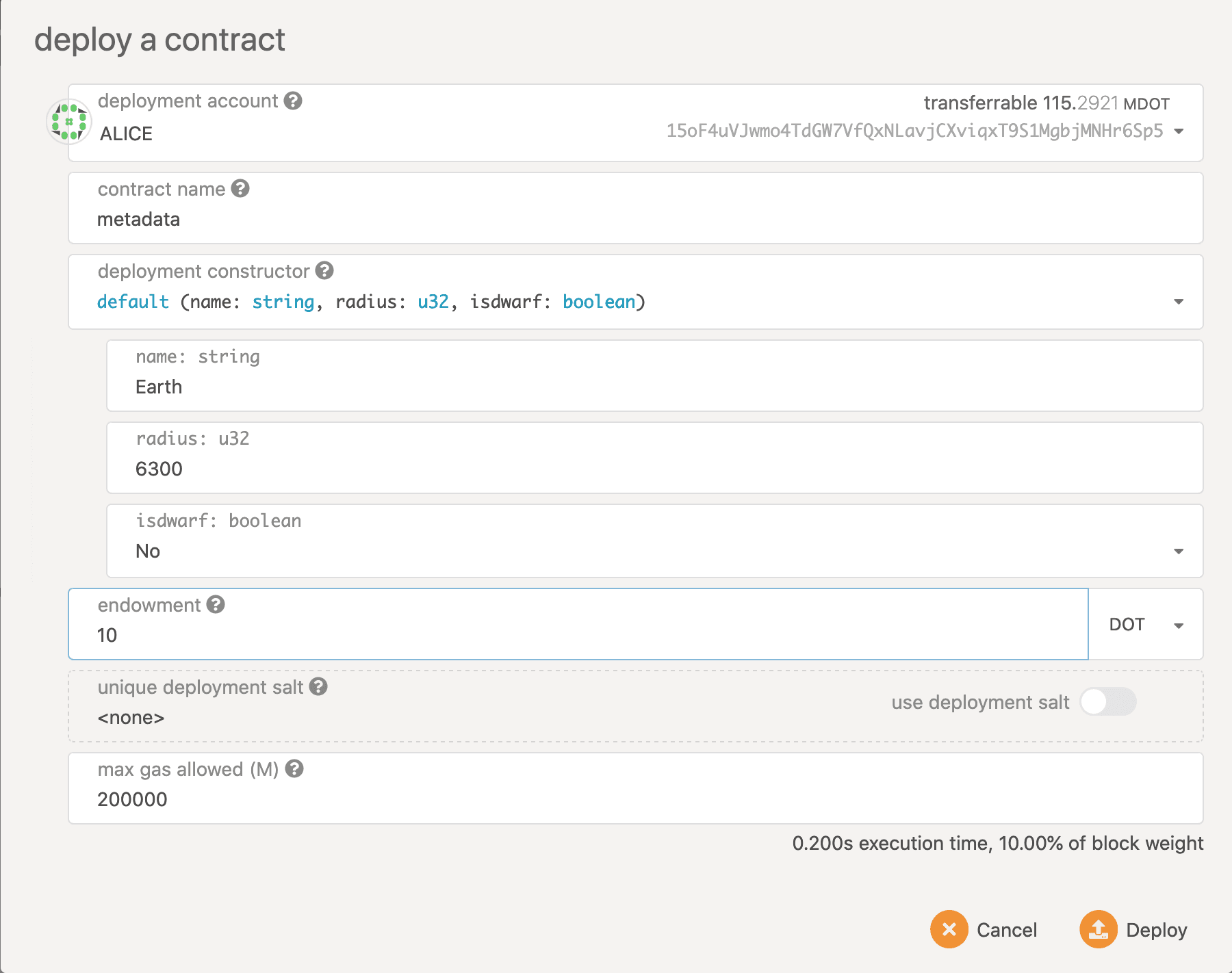Expand the deployment constructor dropdown
This screenshot has height=973, width=1232.
click(x=1179, y=302)
